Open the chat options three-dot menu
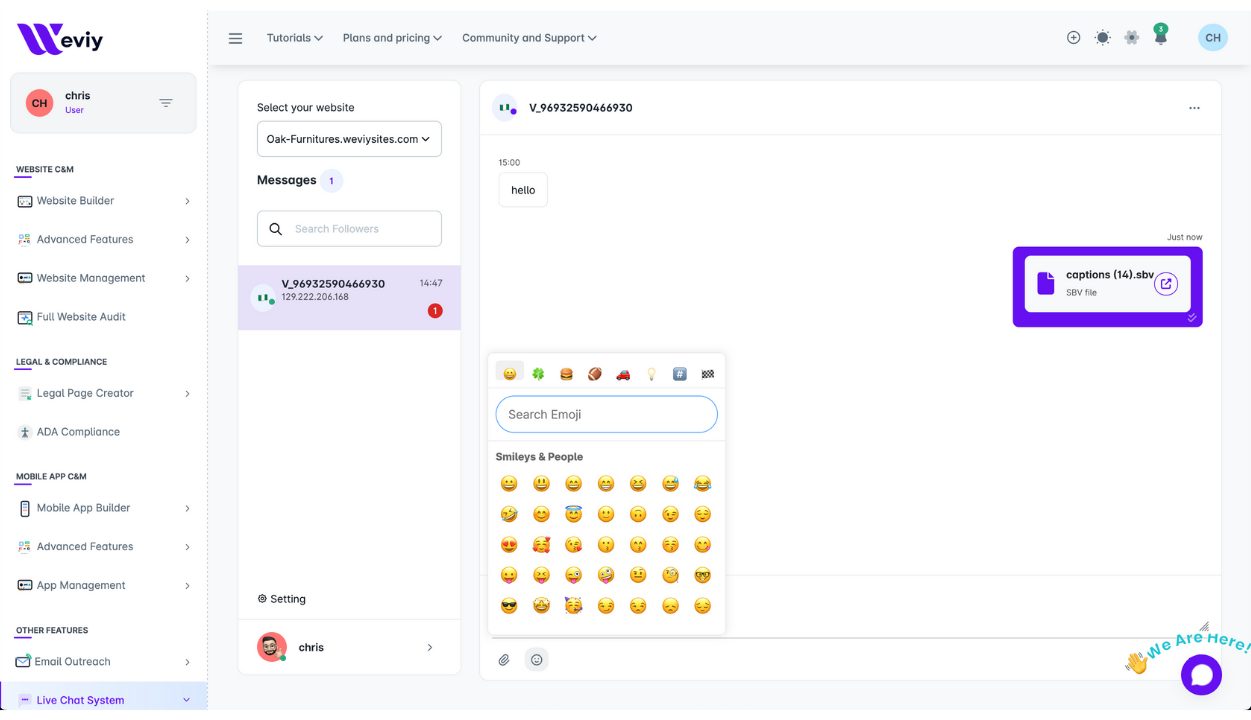 tap(1194, 108)
